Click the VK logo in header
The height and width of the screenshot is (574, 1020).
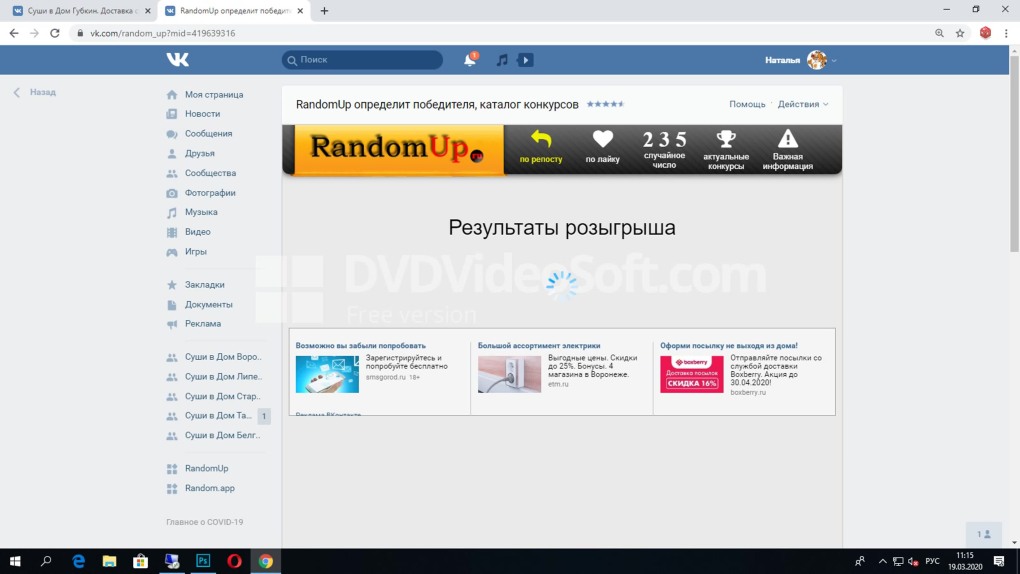177,59
